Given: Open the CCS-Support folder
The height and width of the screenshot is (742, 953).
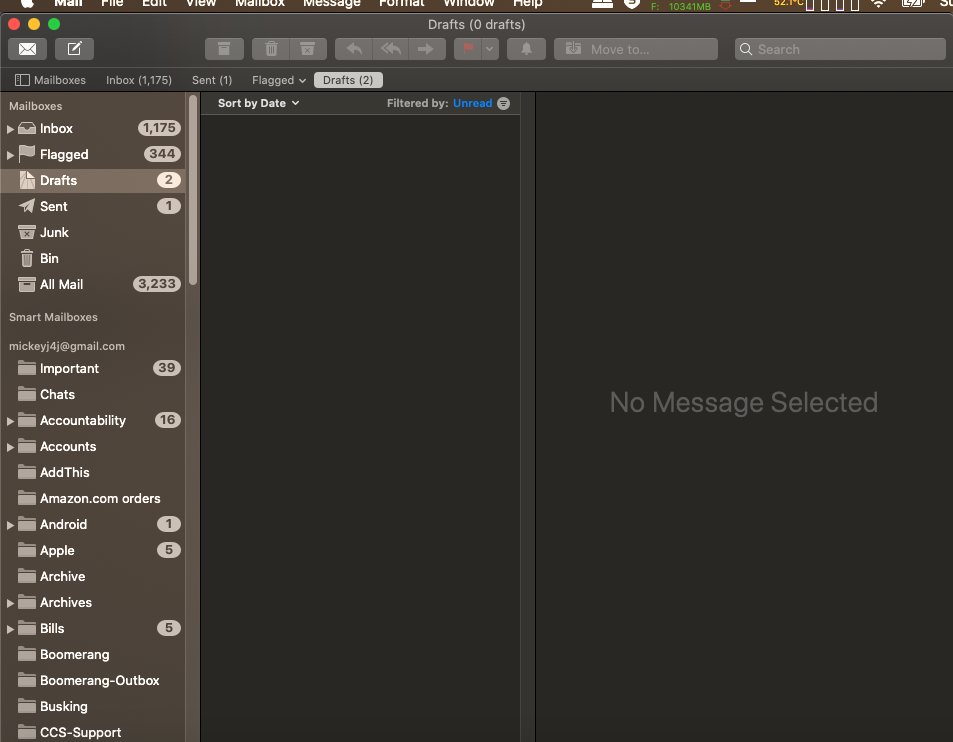Looking at the screenshot, I should tap(93, 732).
